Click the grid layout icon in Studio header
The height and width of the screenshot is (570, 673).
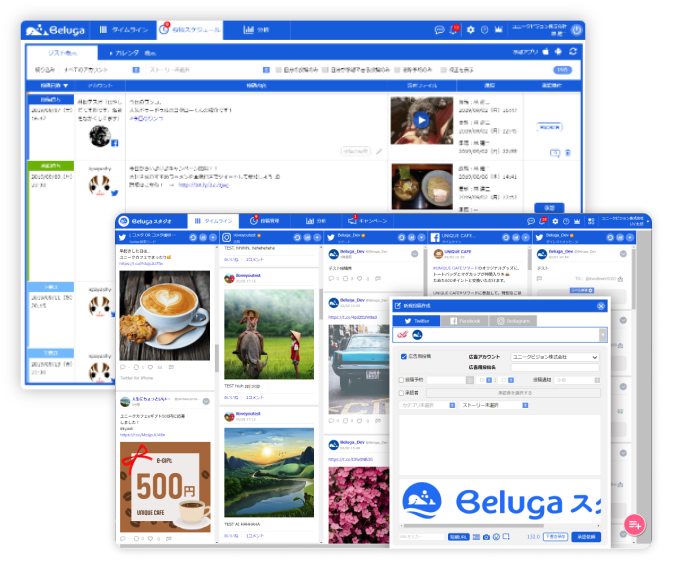[x=591, y=221]
